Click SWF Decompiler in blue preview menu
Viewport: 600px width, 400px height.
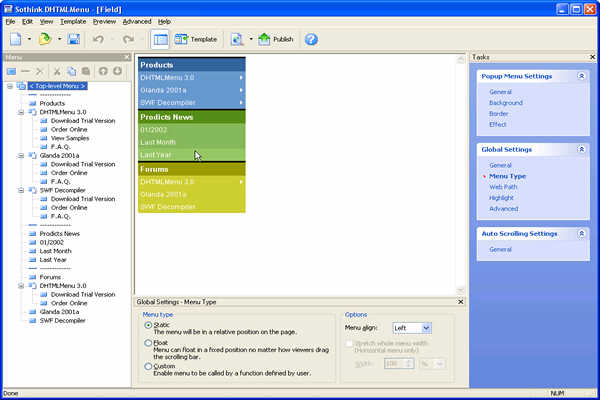click(191, 103)
